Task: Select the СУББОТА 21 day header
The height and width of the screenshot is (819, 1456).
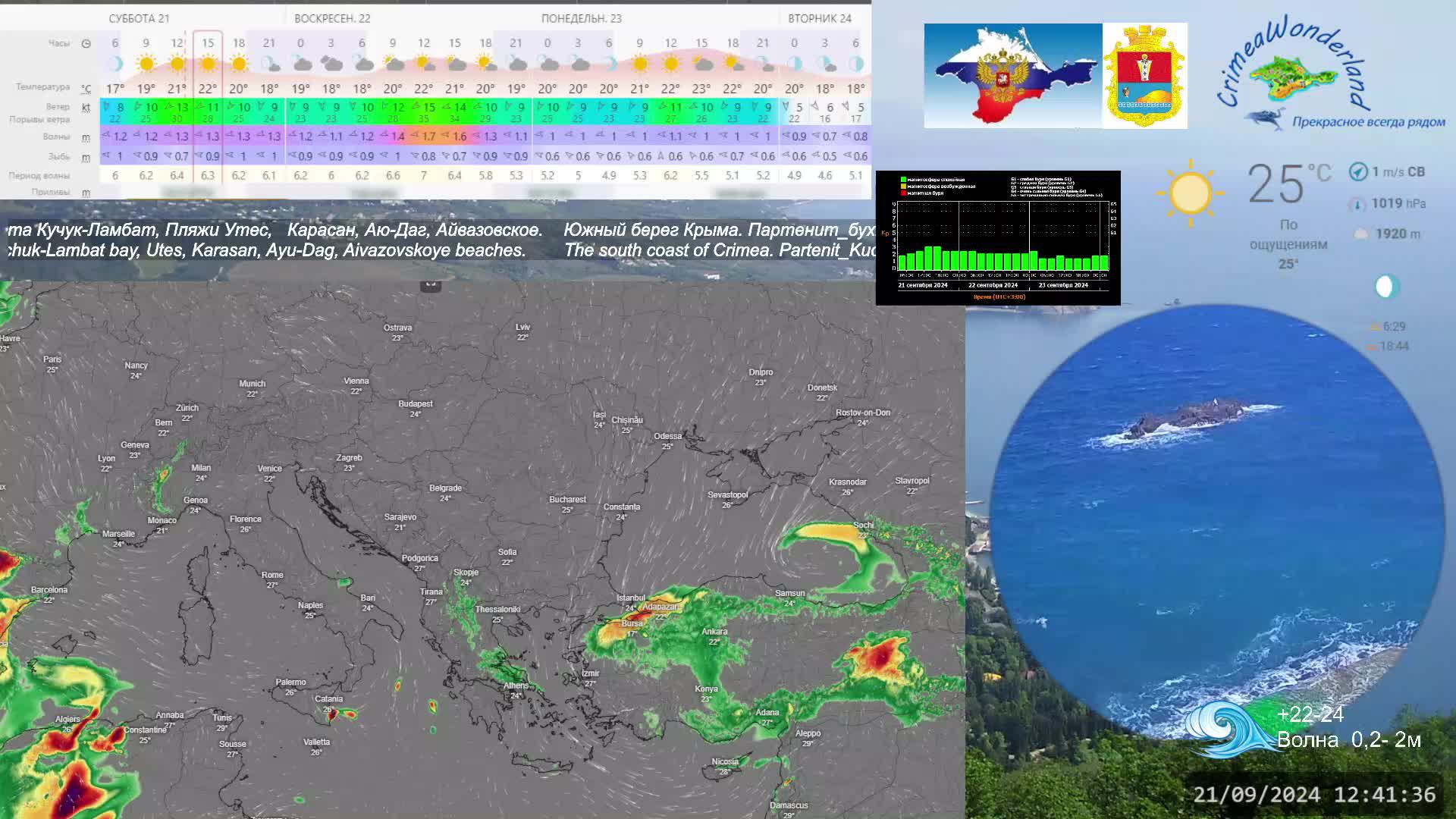Action: click(139, 18)
